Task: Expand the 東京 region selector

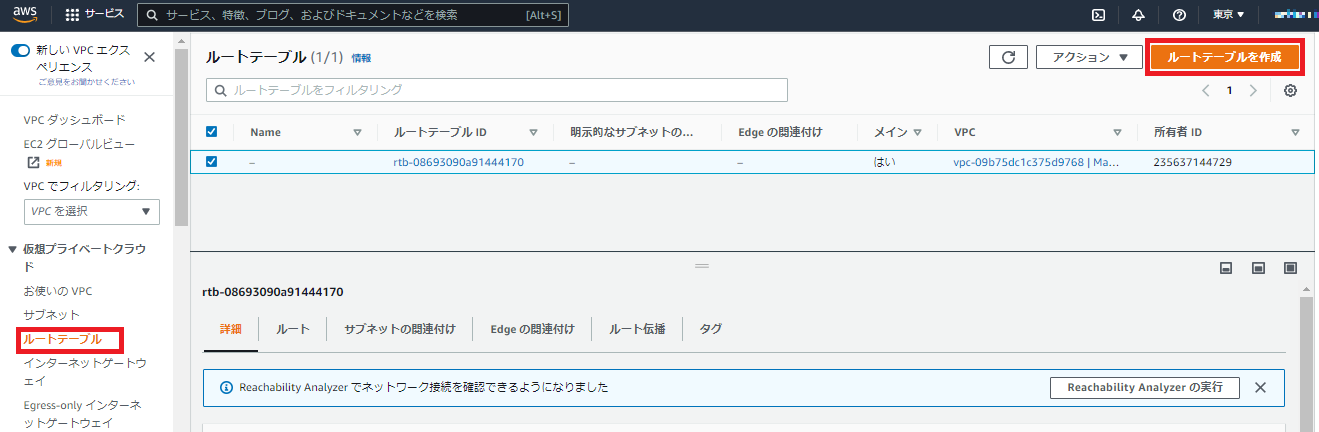Action: click(x=1228, y=15)
